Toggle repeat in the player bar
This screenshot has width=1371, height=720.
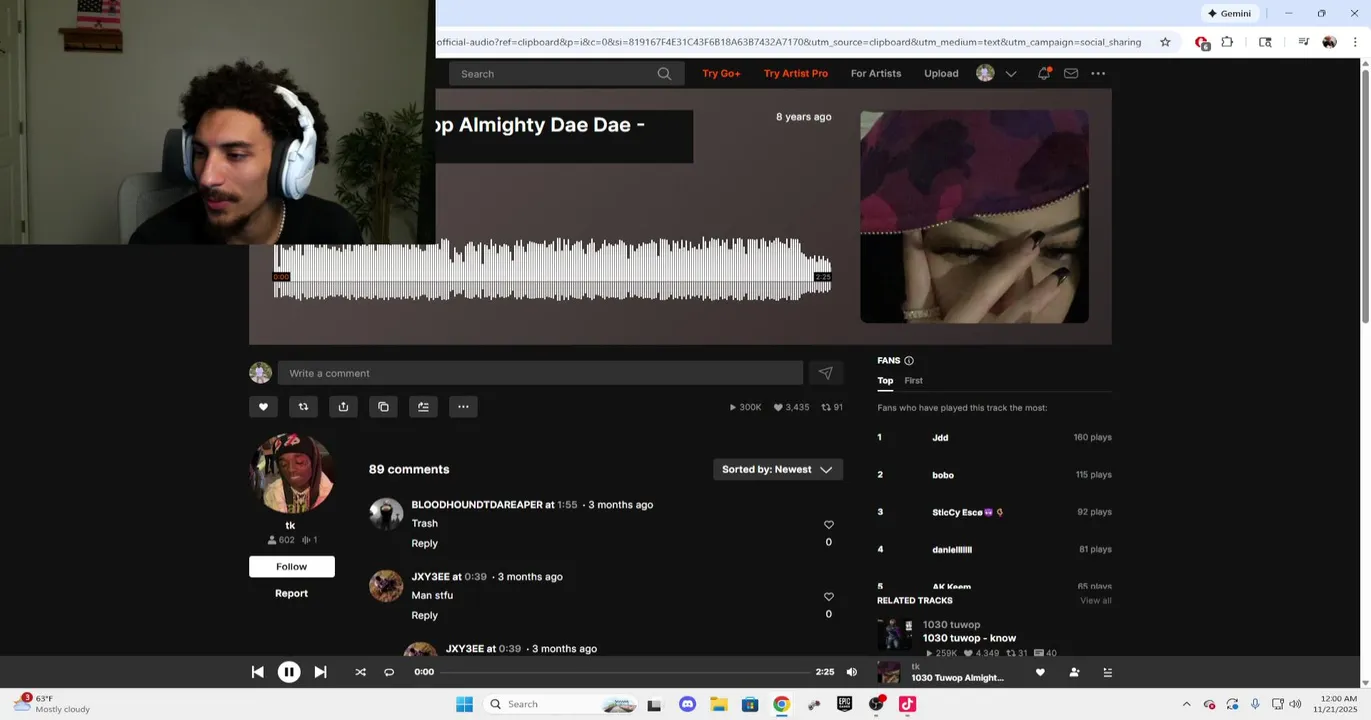[x=389, y=672]
